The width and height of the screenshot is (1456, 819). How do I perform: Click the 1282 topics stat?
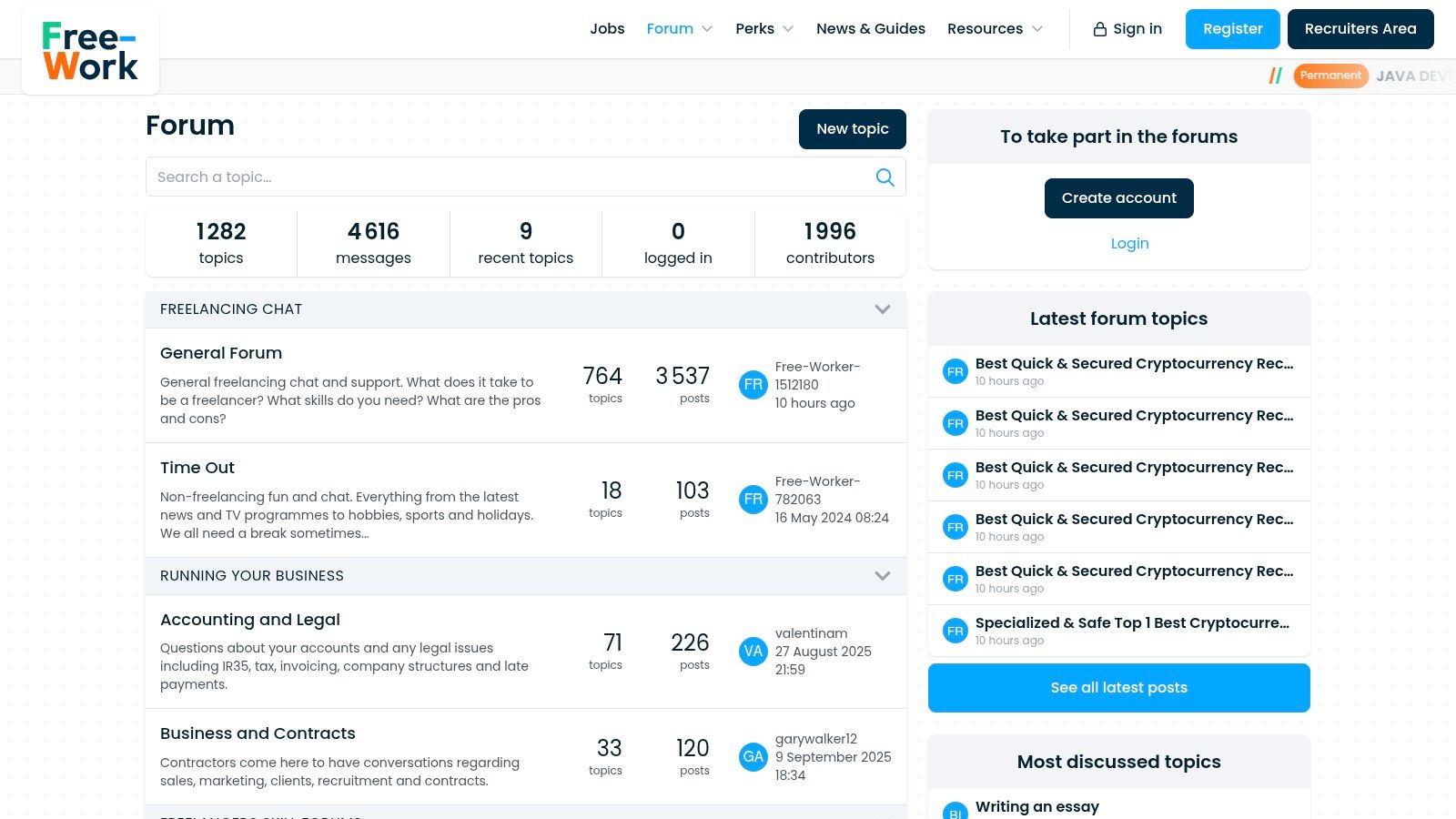pos(221,244)
